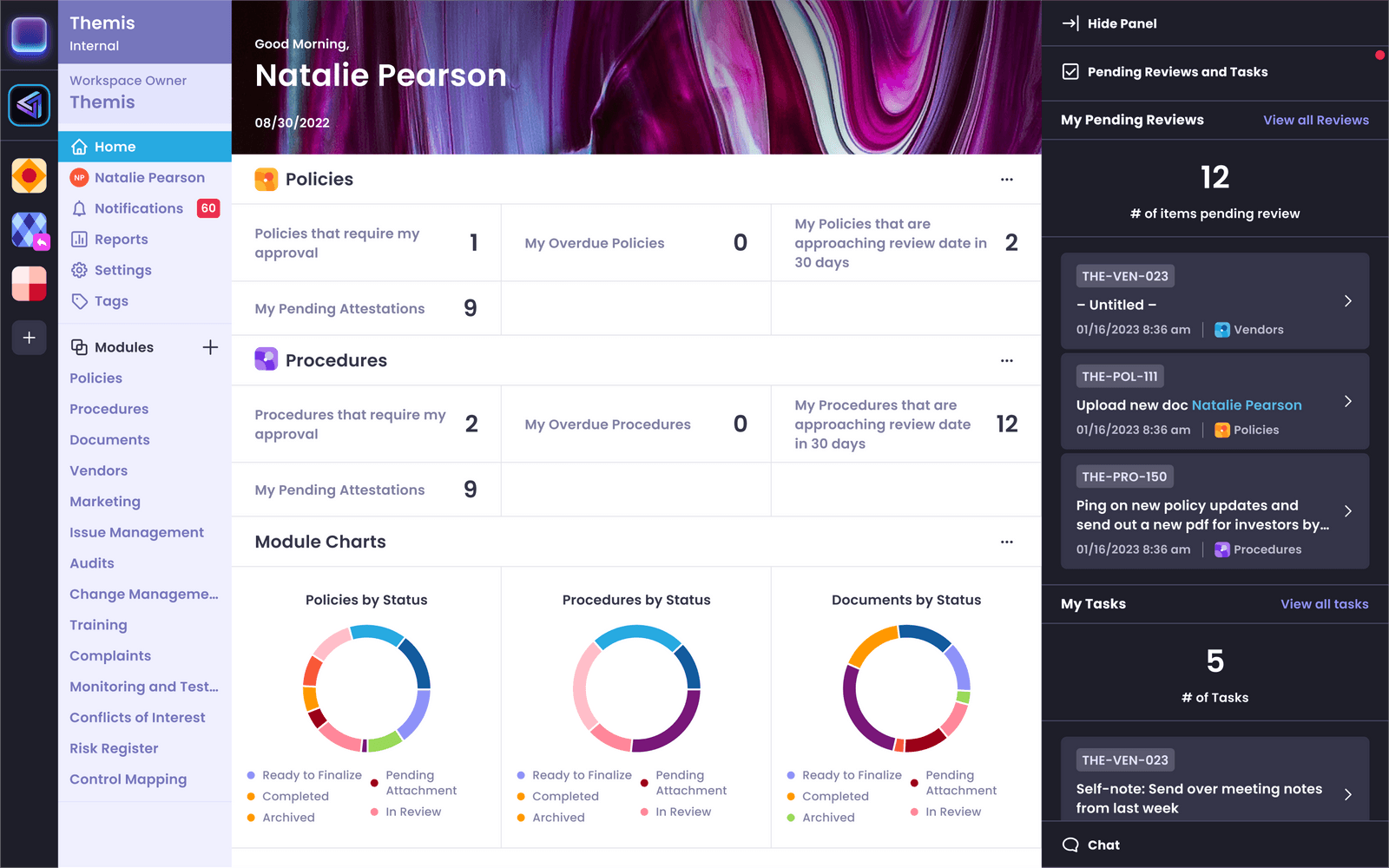Image resolution: width=1389 pixels, height=868 pixels.
Task: Open the Notifications bell icon
Action: [79, 208]
